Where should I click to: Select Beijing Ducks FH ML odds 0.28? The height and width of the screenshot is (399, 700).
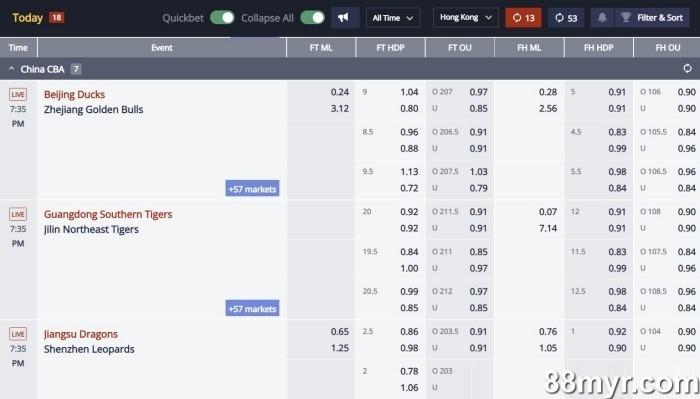pyautogui.click(x=548, y=92)
